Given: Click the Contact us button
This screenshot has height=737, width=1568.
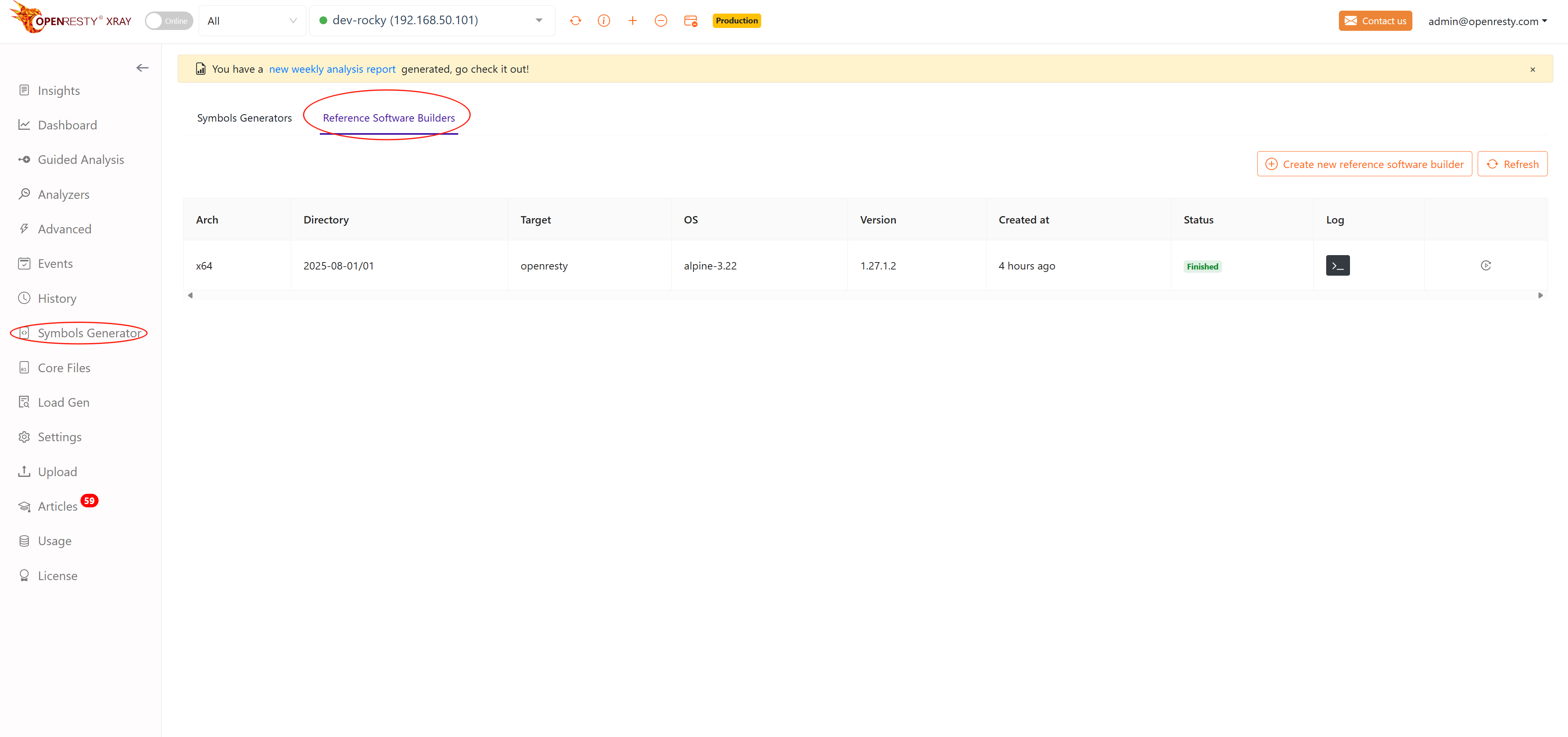Looking at the screenshot, I should 1375,21.
